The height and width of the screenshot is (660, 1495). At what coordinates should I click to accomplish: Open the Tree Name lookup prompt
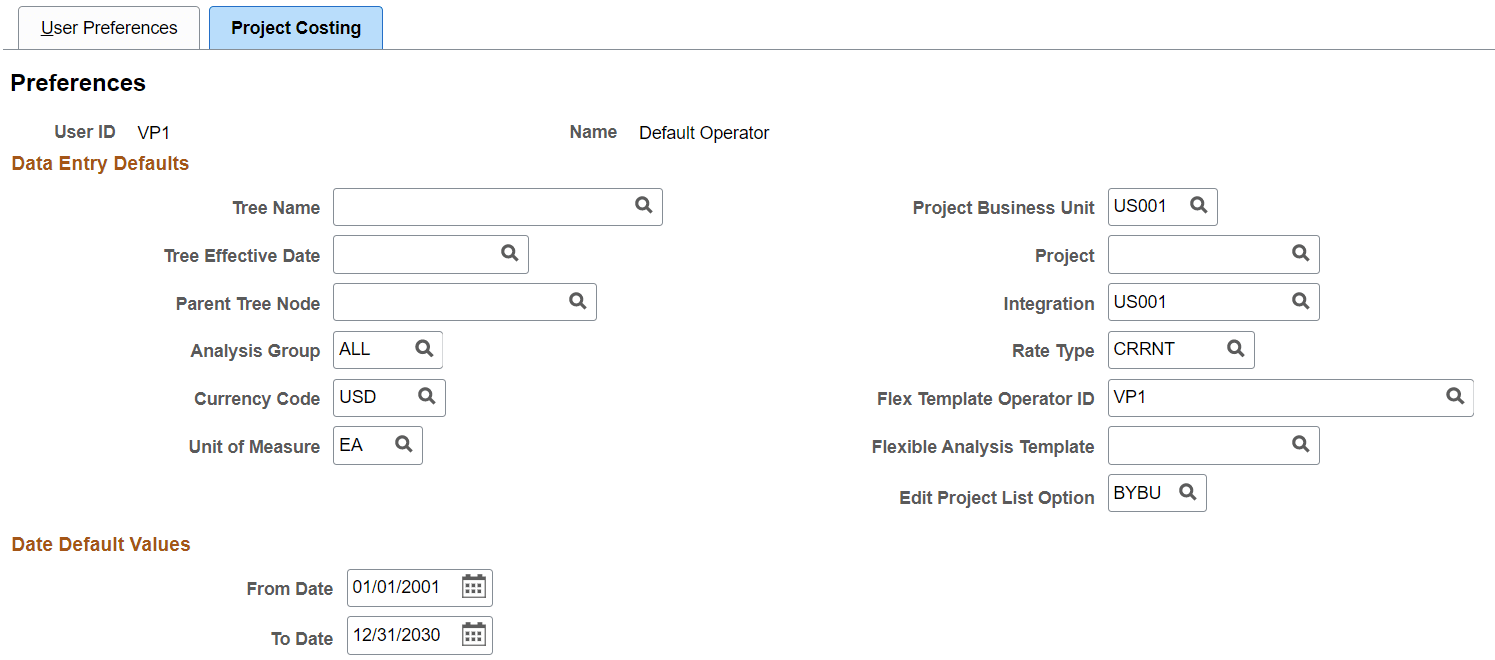click(x=643, y=207)
